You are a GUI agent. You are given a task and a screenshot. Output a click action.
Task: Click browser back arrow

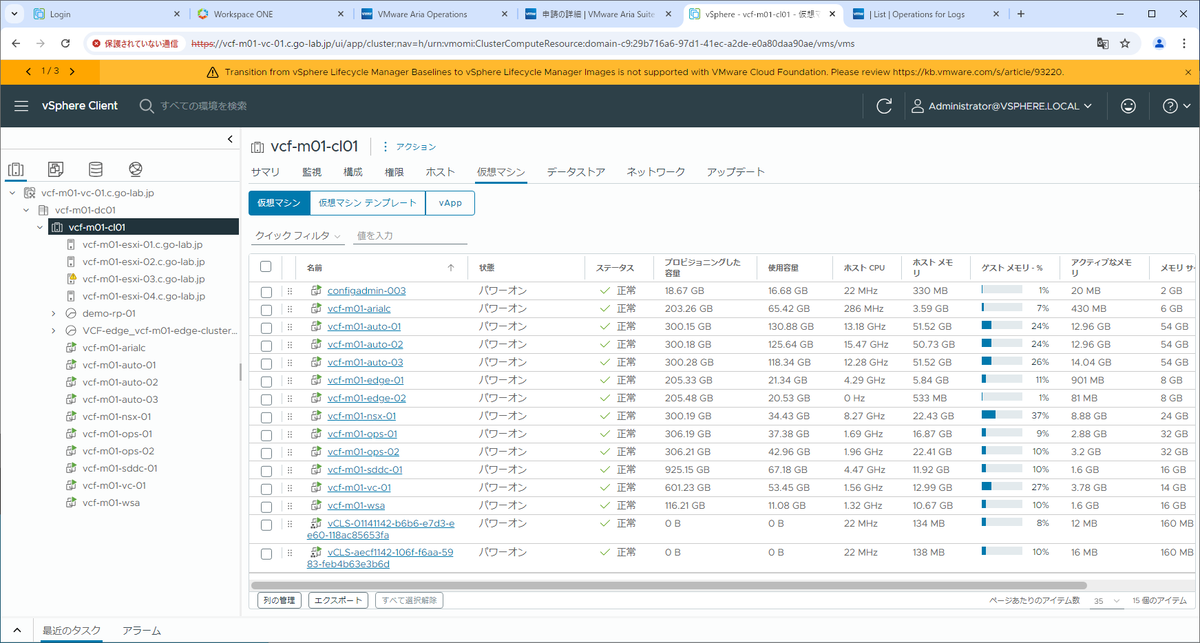(x=14, y=44)
